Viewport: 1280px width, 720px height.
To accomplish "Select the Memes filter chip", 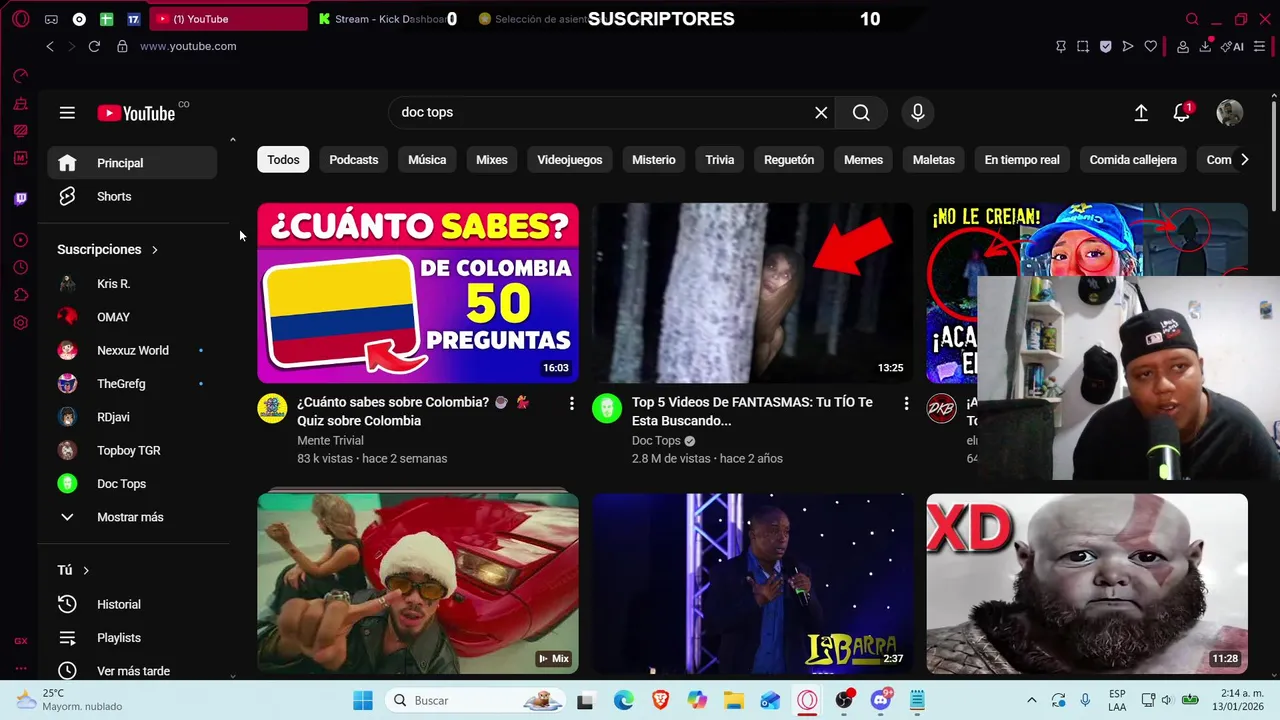I will (x=863, y=160).
